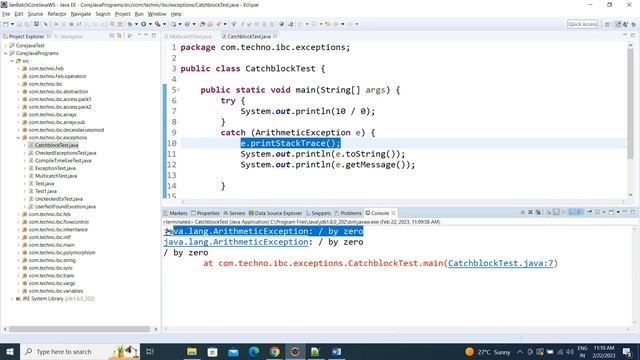
Task: Expand the JRE System Library node
Action: pyautogui.click(x=12, y=299)
